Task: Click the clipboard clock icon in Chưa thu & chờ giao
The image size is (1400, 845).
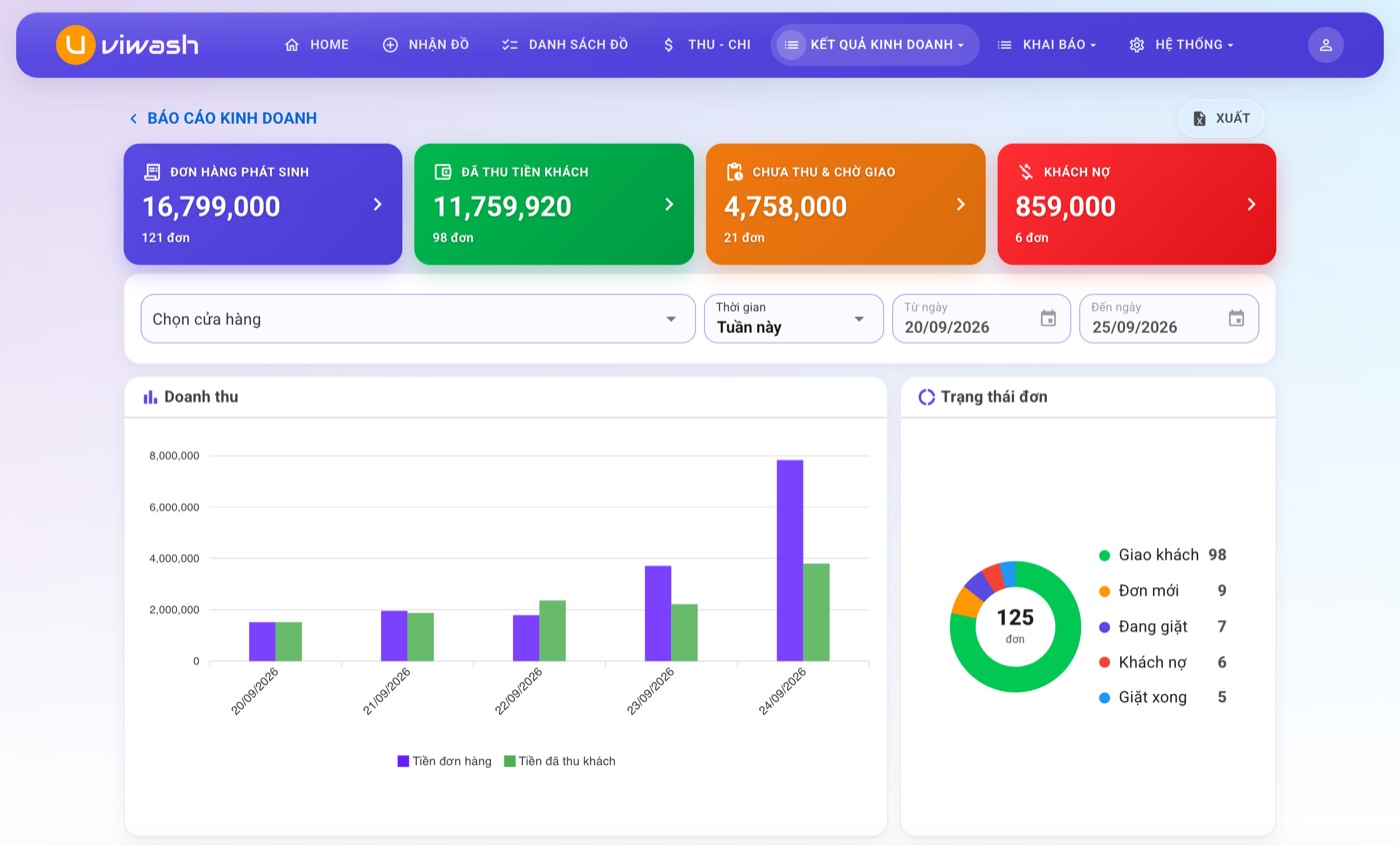Action: pos(735,172)
